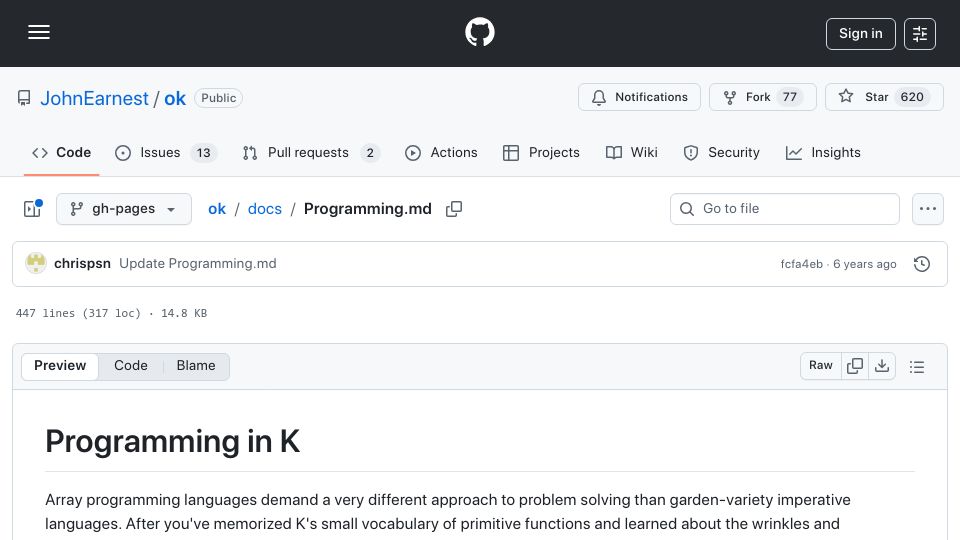Open the Issues tab
The height and width of the screenshot is (540, 960).
point(165,152)
